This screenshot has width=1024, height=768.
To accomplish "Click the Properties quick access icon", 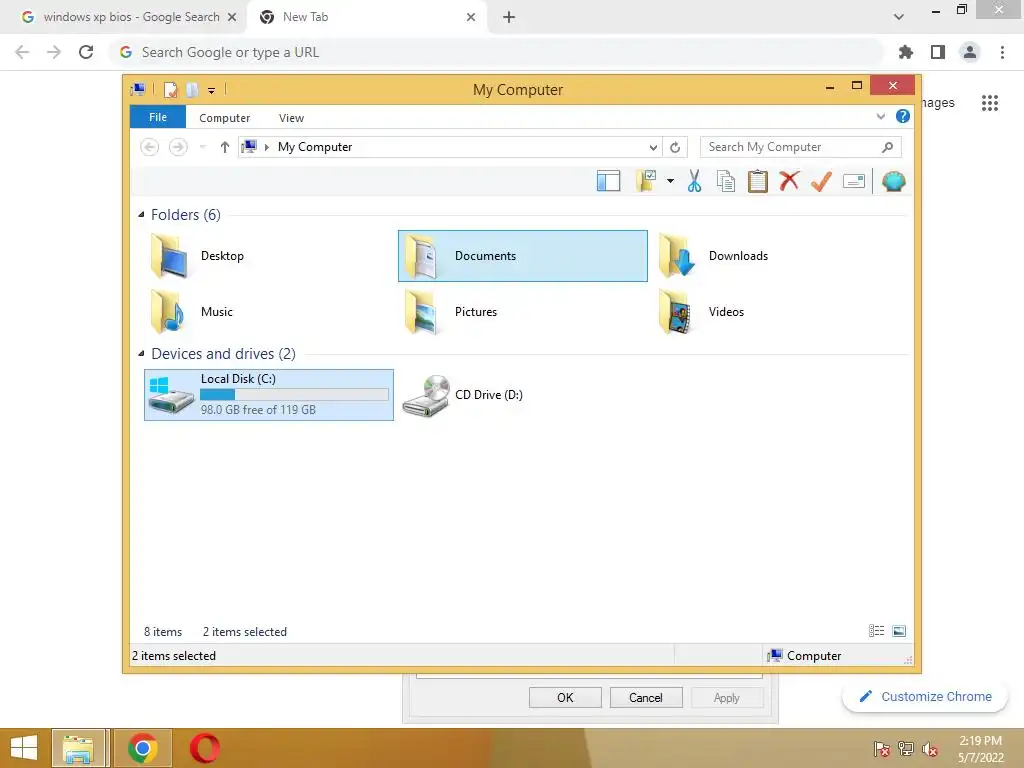I will (170, 89).
